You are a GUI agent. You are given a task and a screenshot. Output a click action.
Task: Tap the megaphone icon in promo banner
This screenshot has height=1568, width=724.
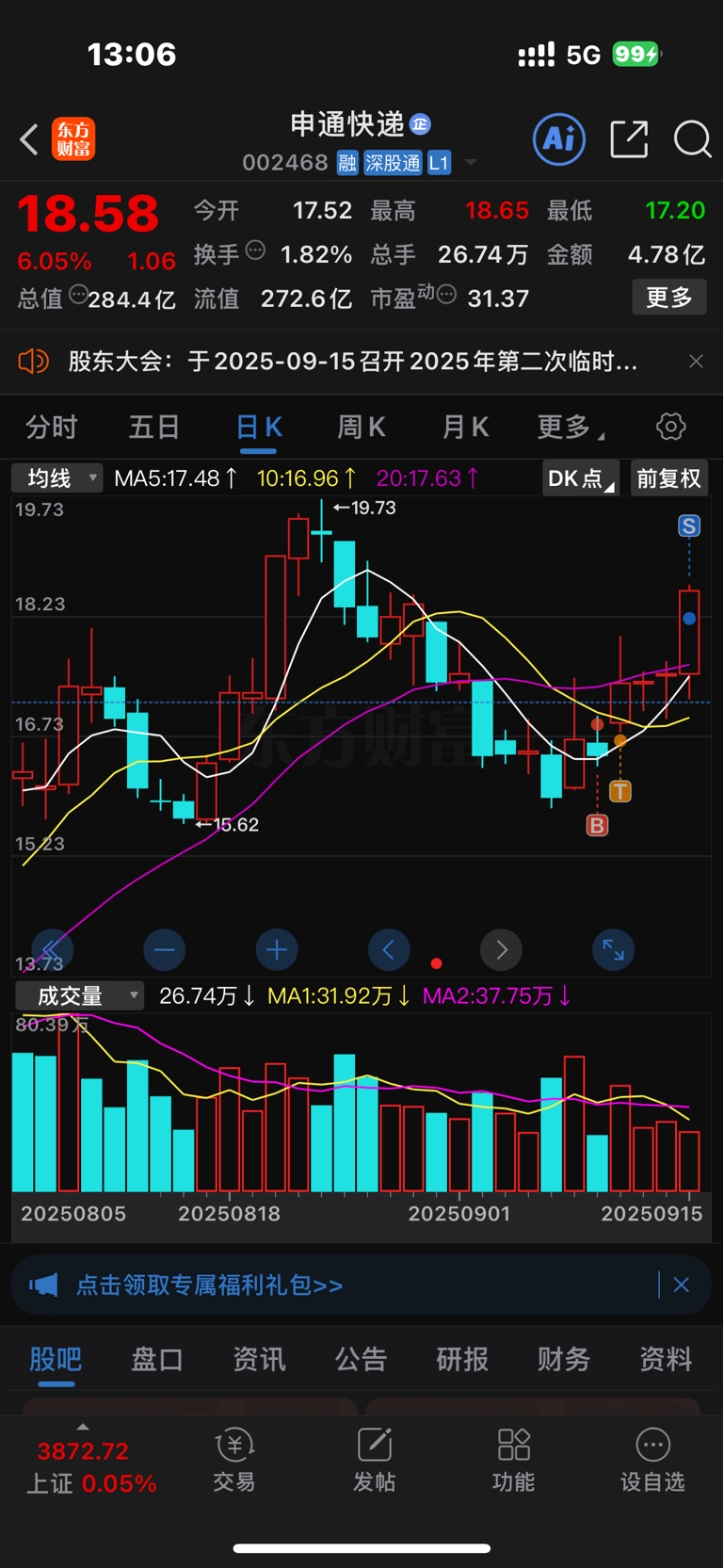[x=43, y=1285]
